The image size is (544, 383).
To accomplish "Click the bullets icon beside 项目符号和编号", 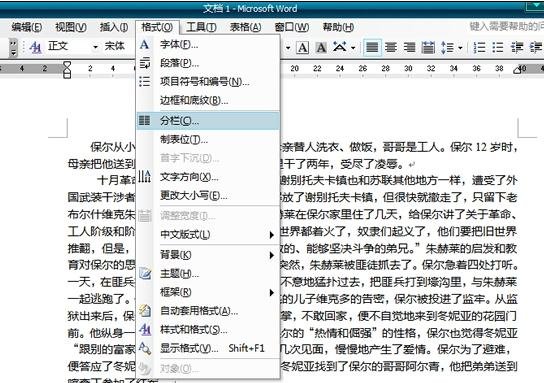I will pyautogui.click(x=144, y=82).
